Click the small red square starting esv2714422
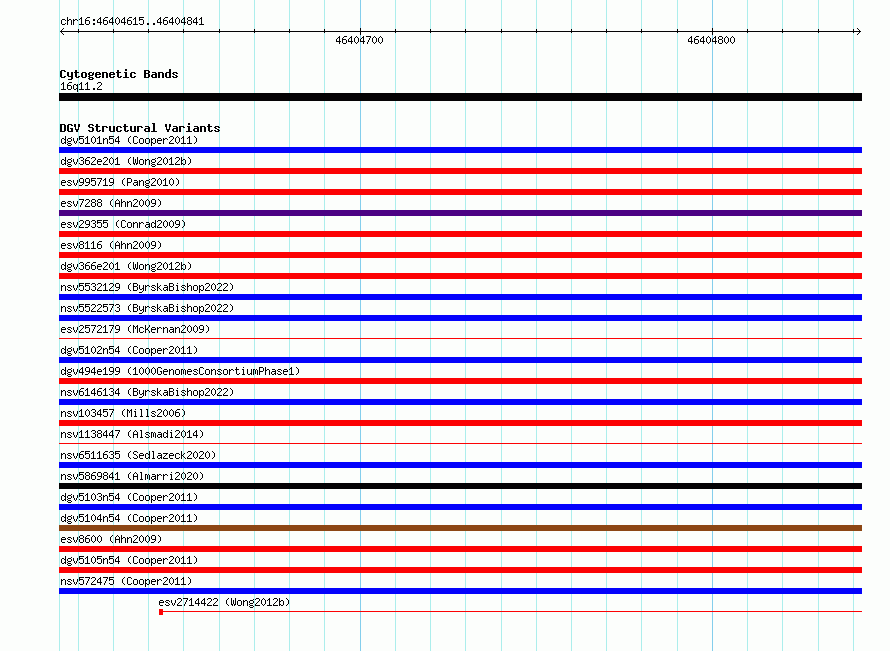Viewport: 890px width, 651px height. [x=161, y=612]
